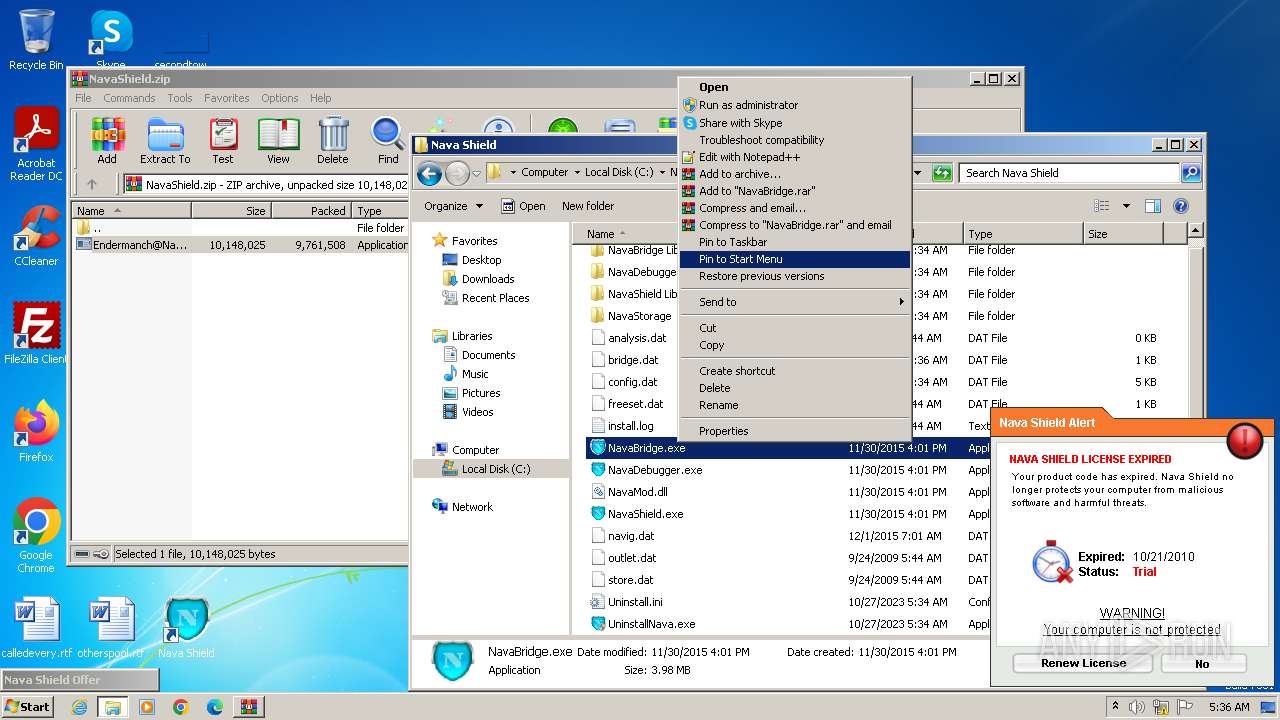Click the Renew License button
The width and height of the screenshot is (1280, 720).
click(x=1083, y=663)
